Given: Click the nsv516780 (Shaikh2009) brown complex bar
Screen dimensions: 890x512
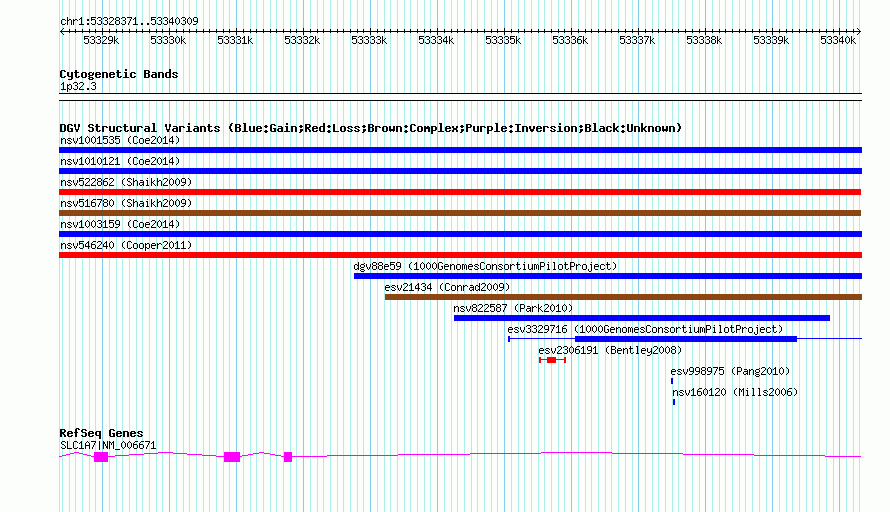Looking at the screenshot, I should point(460,213).
